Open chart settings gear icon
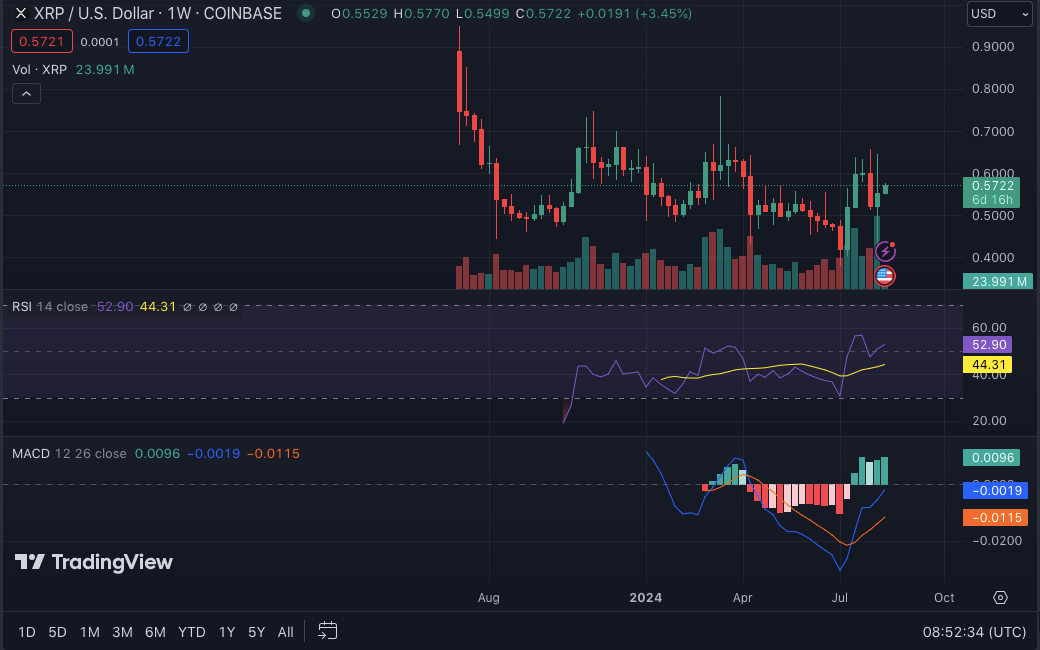This screenshot has width=1040, height=650. (1000, 597)
